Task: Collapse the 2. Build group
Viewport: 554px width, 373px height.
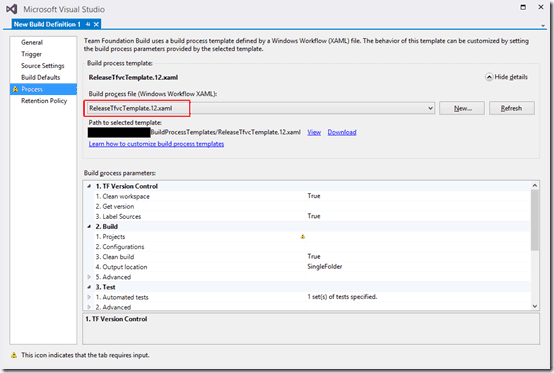Action: (x=89, y=226)
